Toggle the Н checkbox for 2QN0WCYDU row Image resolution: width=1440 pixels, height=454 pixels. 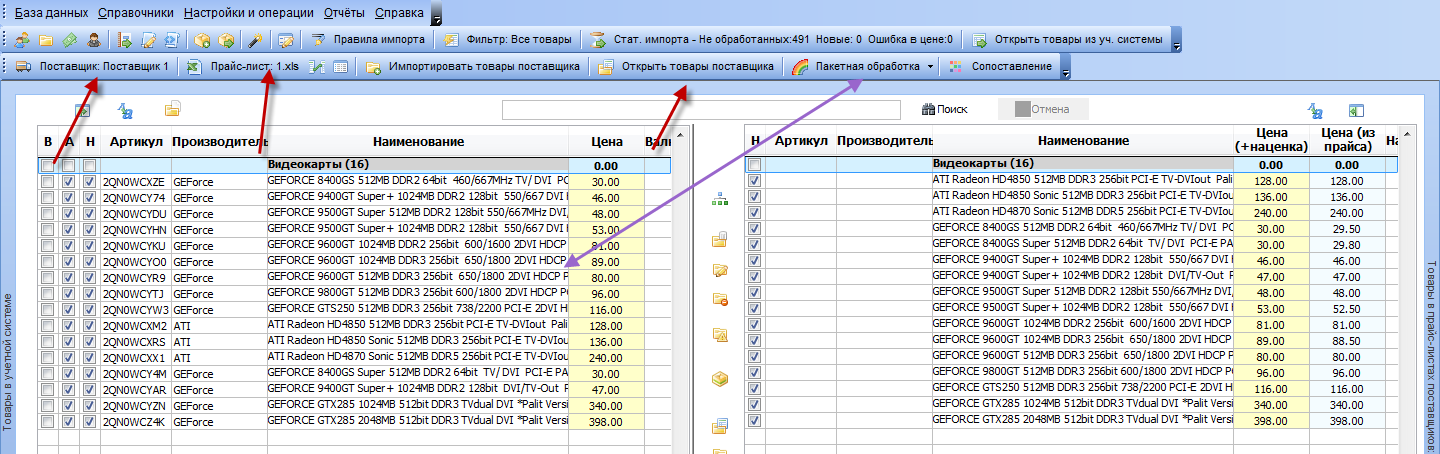click(90, 214)
